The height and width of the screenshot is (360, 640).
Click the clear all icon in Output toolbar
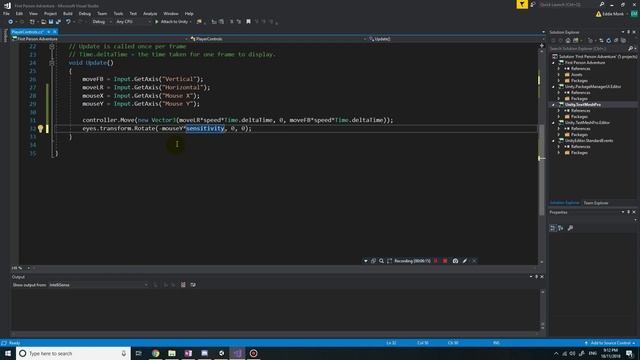[x=183, y=285]
